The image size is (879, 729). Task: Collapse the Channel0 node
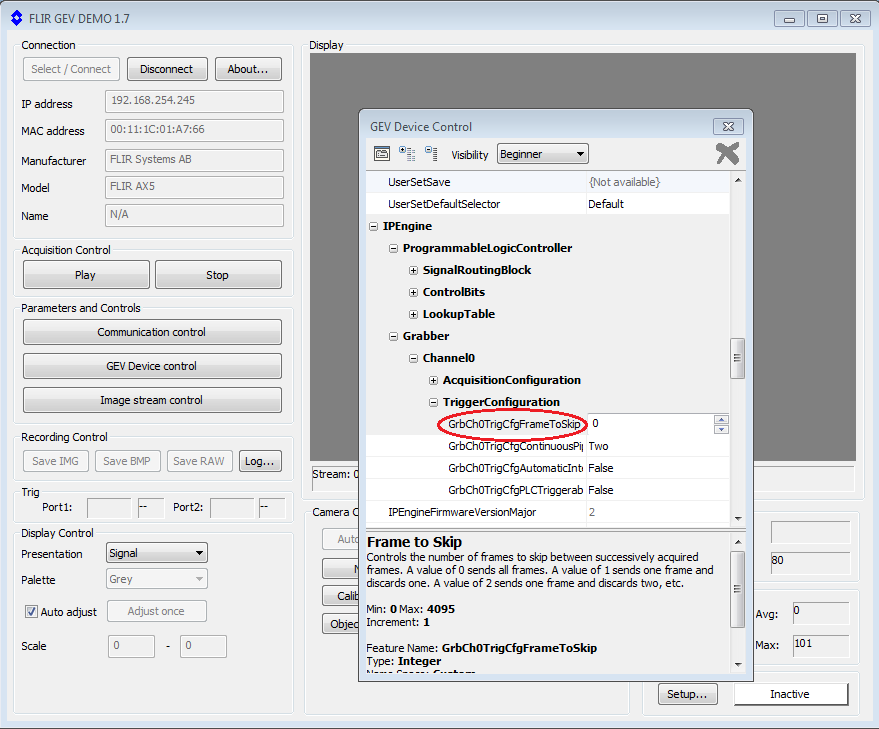pos(413,358)
